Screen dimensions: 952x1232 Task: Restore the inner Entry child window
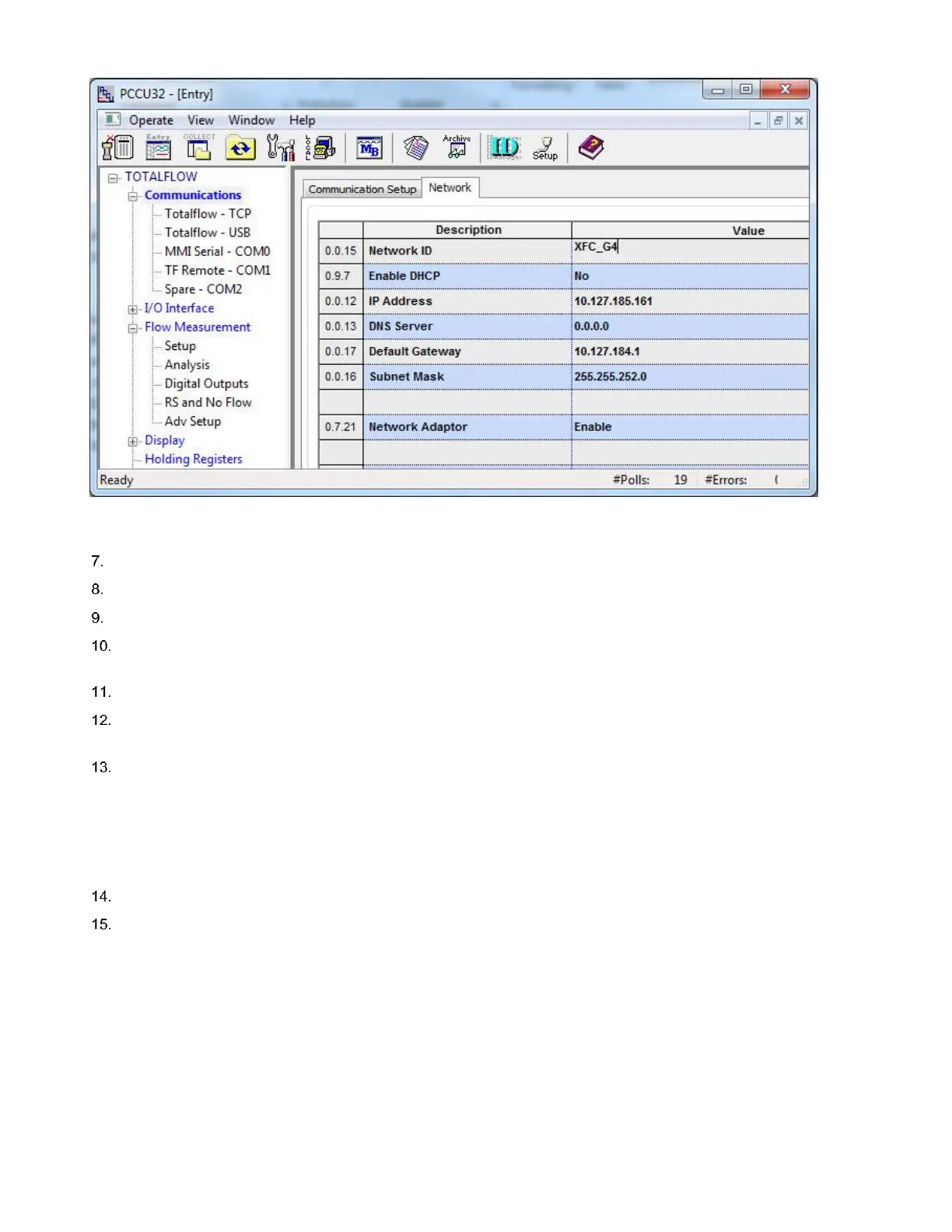pyautogui.click(x=778, y=121)
